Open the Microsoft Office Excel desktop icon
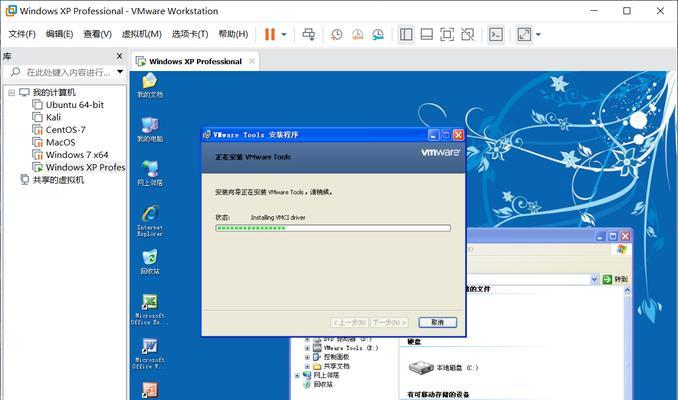 tap(150, 309)
